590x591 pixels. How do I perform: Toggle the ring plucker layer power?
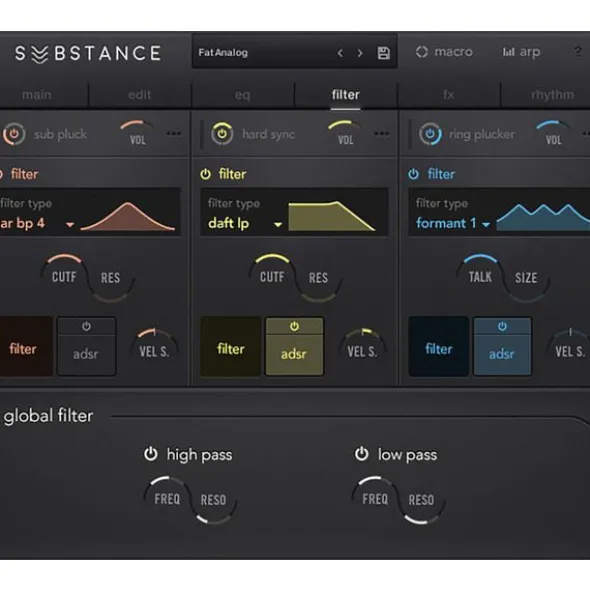430,134
